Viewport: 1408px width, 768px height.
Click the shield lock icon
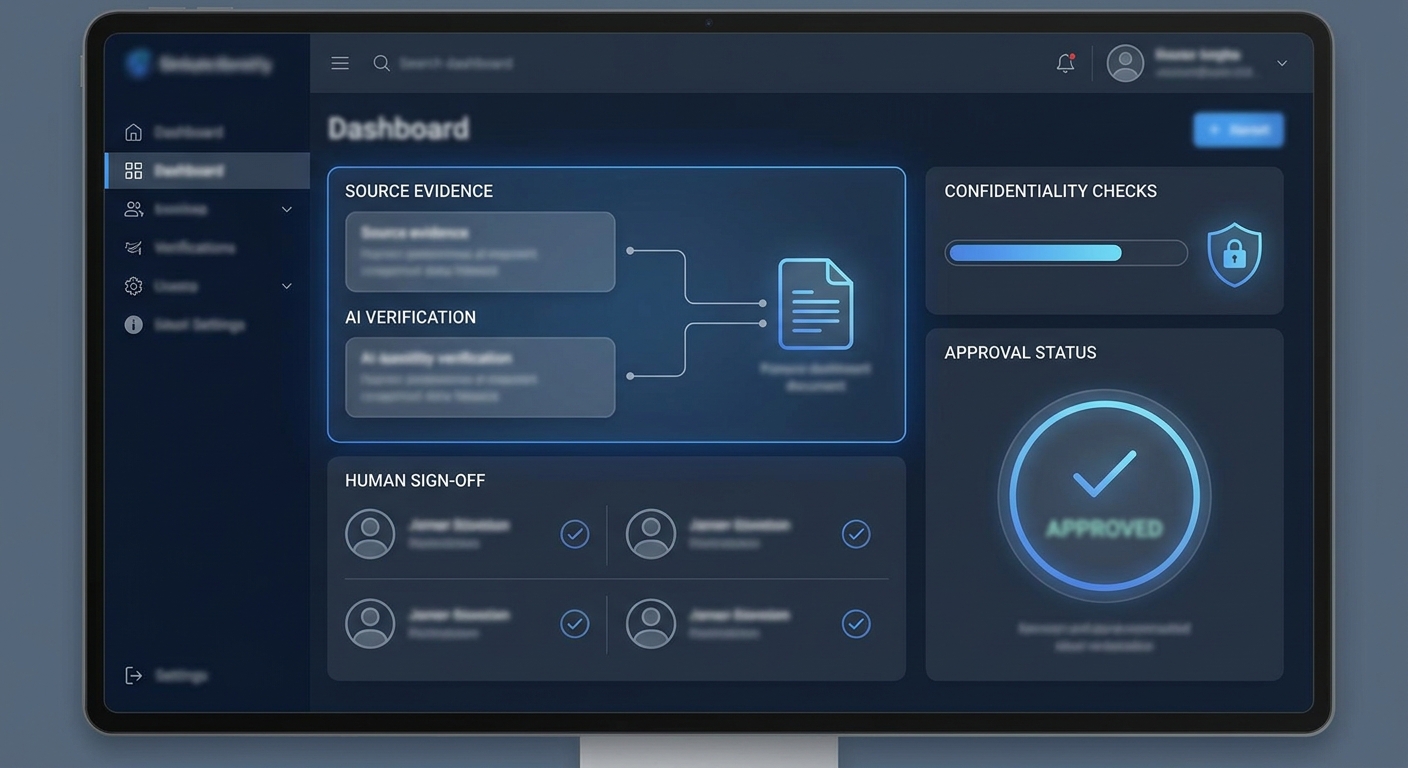[1235, 254]
